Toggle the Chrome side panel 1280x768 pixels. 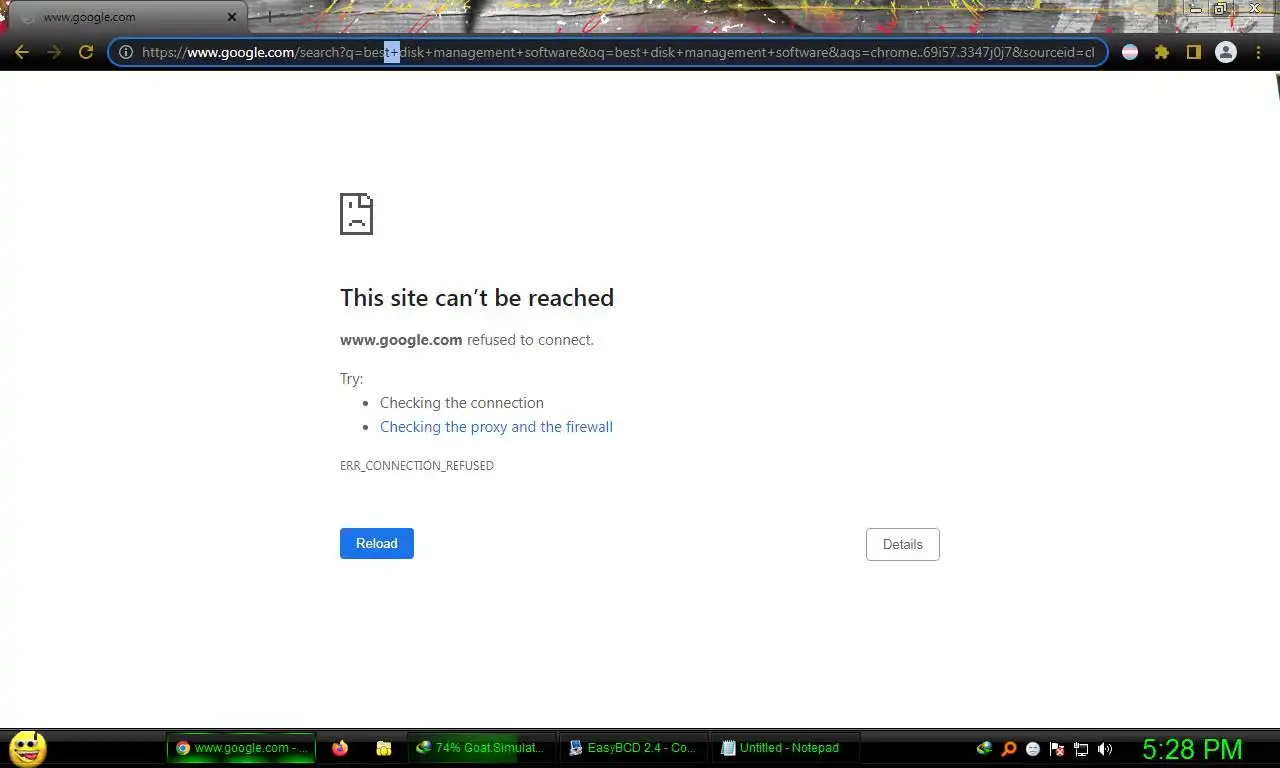pyautogui.click(x=1193, y=52)
